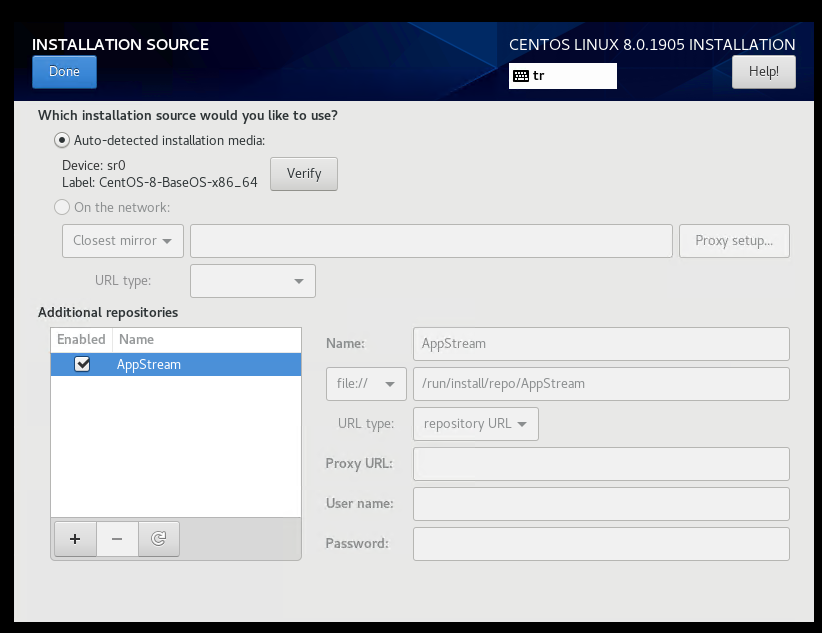Click the Device: sr0 text
The image size is (822, 633).
(93, 166)
